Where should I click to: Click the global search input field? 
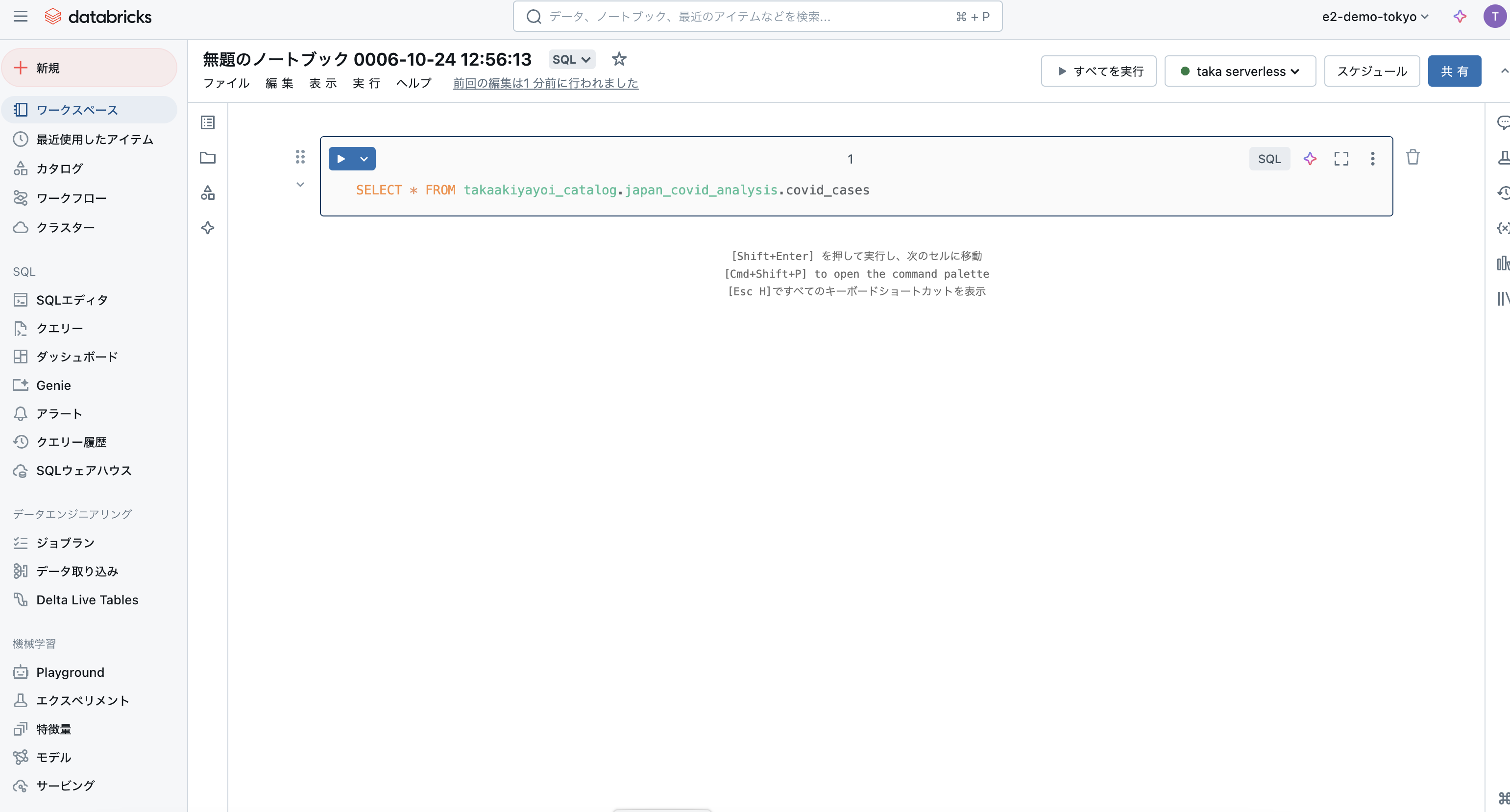coord(756,16)
